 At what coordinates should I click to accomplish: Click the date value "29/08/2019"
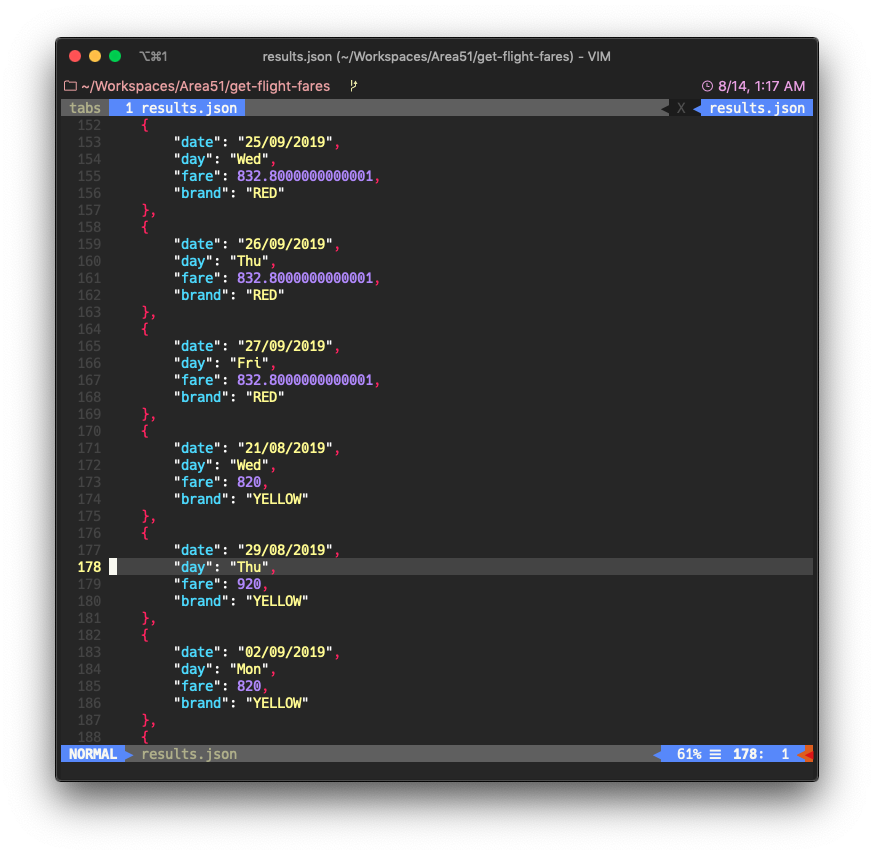285,550
